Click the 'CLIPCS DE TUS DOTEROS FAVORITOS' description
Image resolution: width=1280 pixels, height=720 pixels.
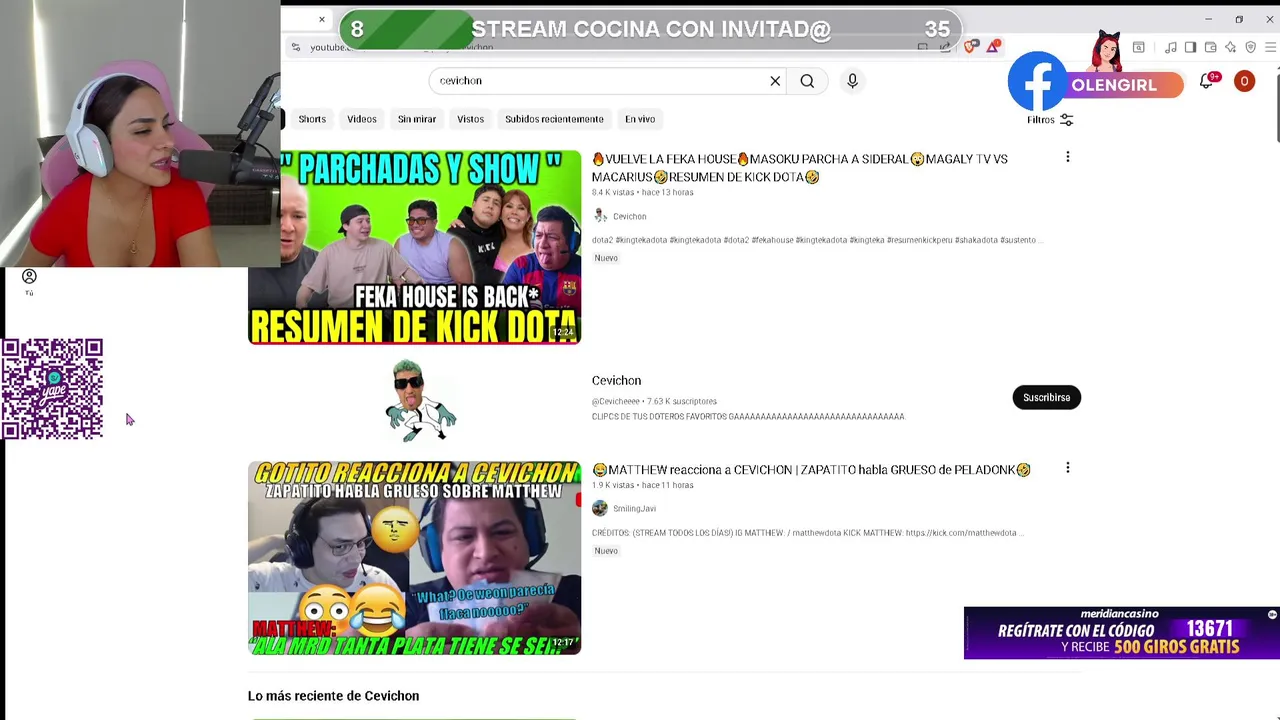tap(748, 417)
